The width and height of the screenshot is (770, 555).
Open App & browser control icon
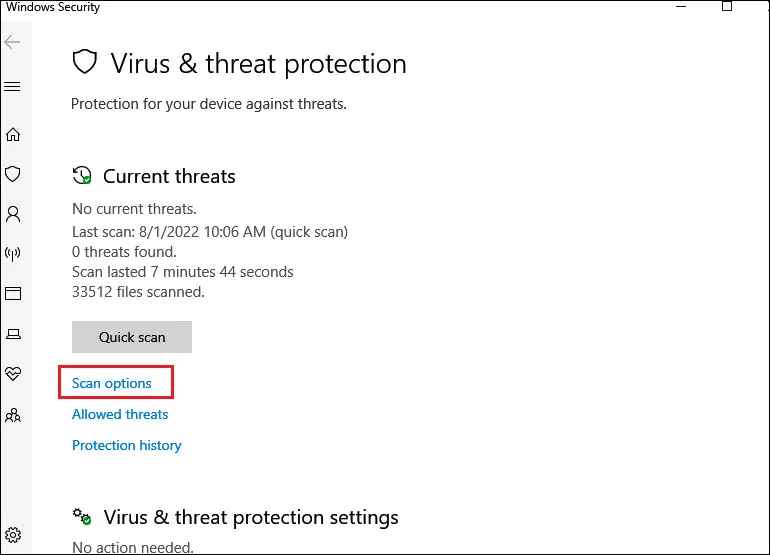click(13, 294)
